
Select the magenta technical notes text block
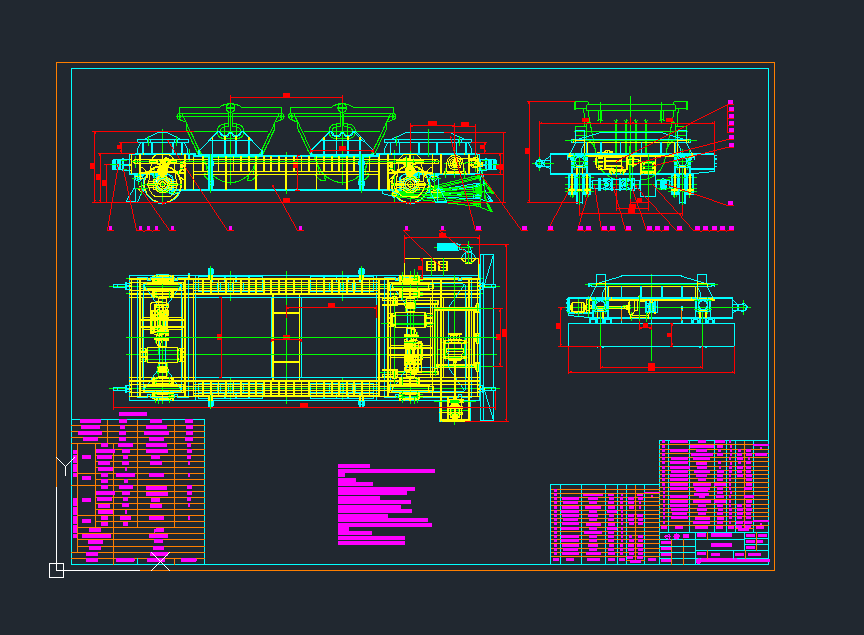click(x=384, y=505)
